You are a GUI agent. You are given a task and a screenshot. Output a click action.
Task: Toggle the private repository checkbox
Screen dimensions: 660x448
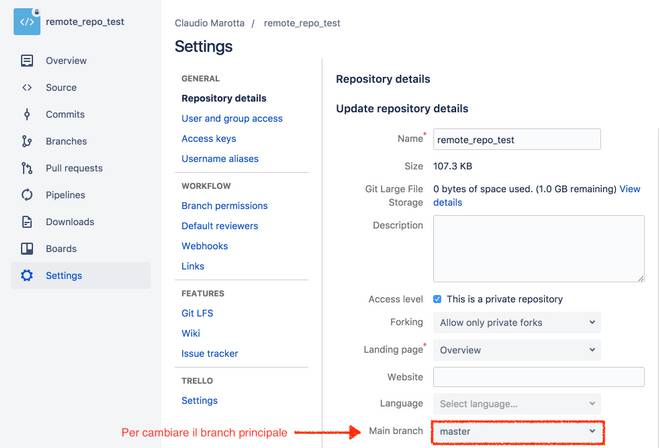(438, 299)
